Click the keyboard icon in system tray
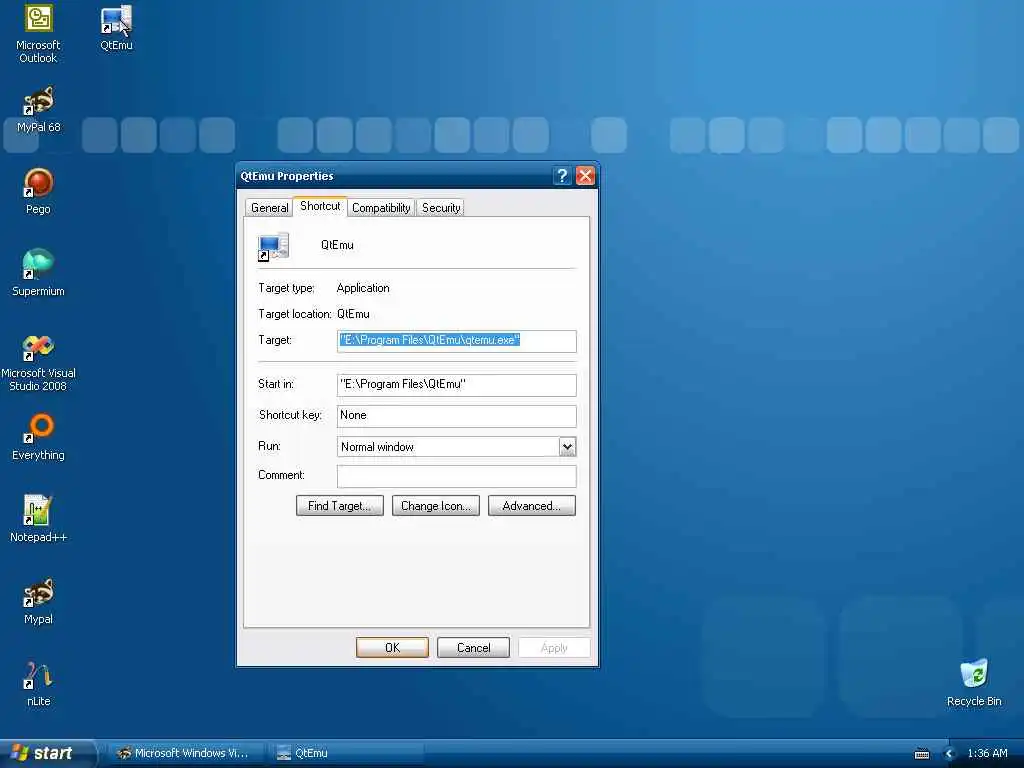 (921, 754)
